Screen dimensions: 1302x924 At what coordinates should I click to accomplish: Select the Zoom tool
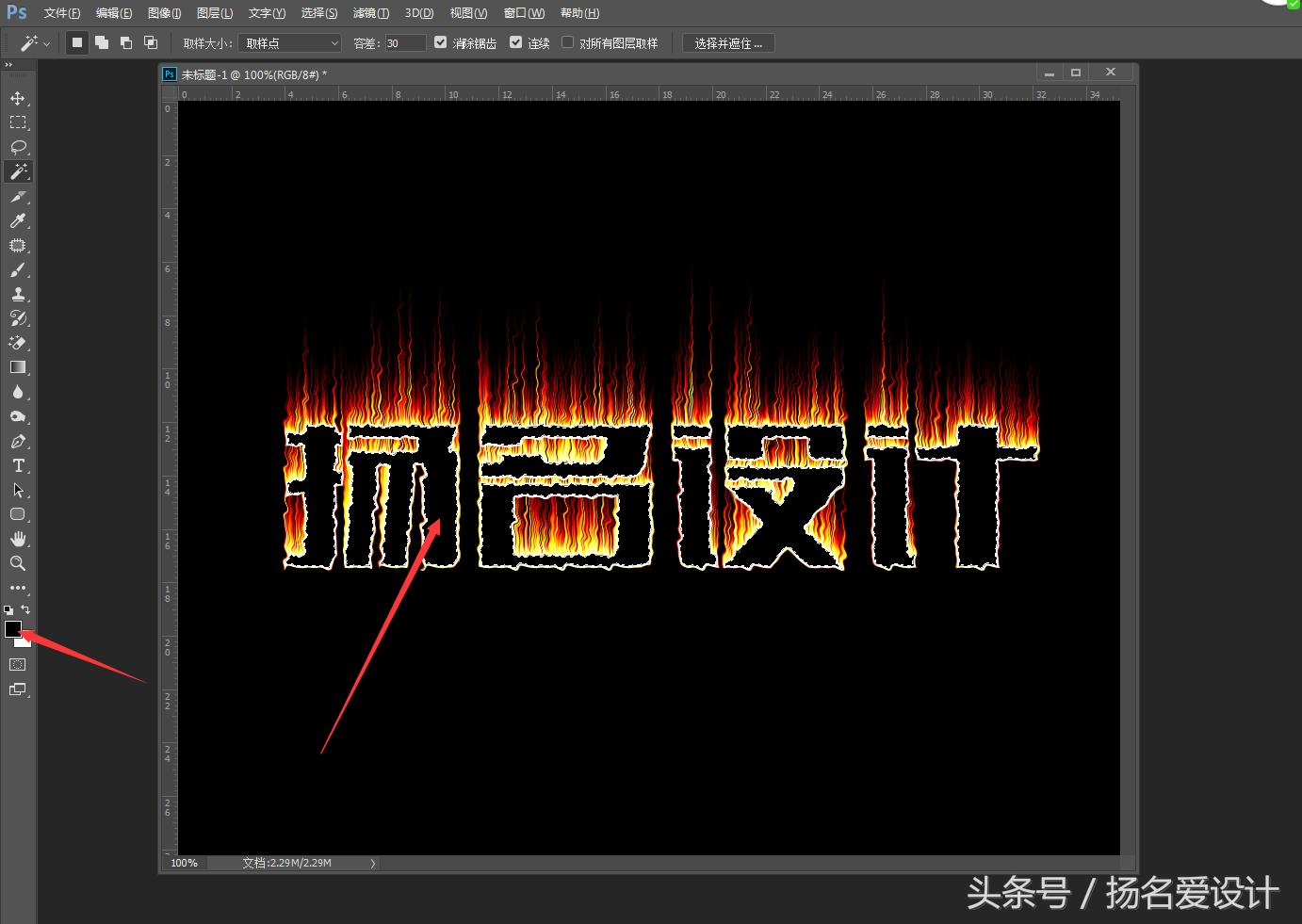coord(18,563)
